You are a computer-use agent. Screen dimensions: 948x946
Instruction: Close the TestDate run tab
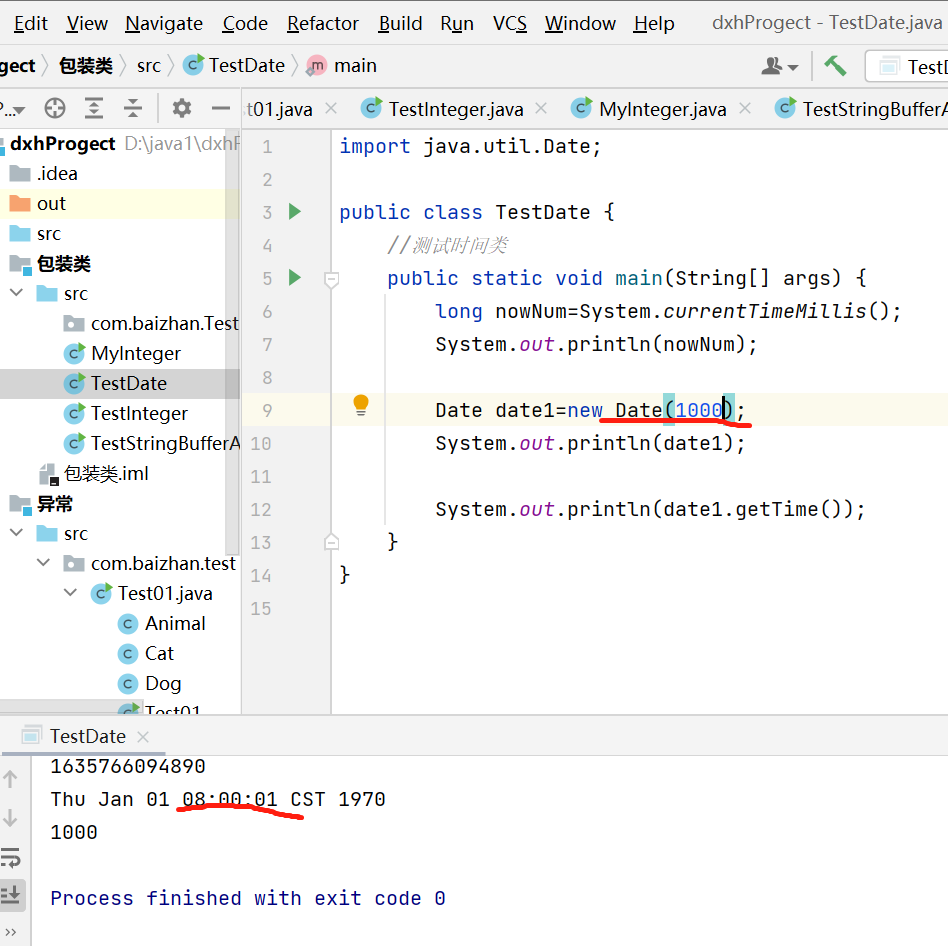(143, 736)
